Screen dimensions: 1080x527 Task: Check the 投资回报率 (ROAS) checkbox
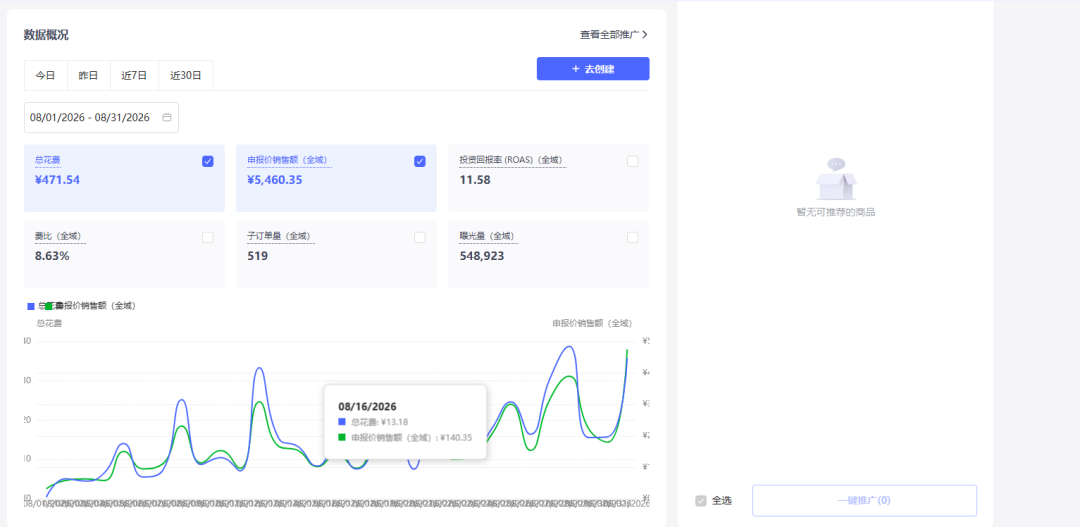[x=632, y=161]
